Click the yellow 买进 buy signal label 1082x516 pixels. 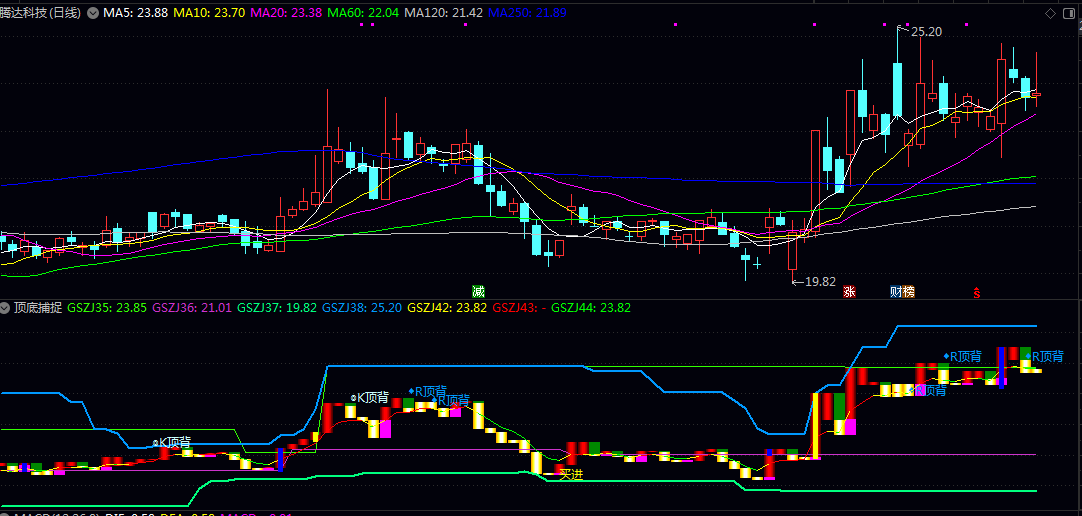coord(570,474)
